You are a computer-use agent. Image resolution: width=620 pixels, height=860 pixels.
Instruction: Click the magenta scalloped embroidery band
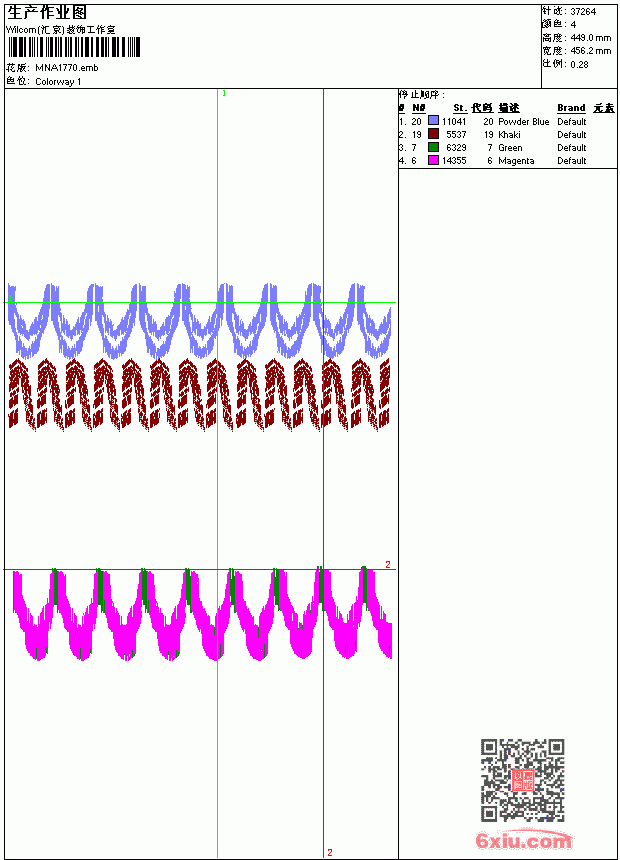tap(202, 614)
